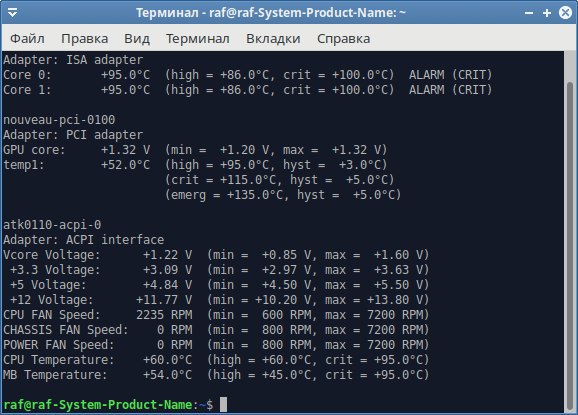This screenshot has height=415, width=578.
Task: Open the Справка menu
Action: (x=344, y=38)
